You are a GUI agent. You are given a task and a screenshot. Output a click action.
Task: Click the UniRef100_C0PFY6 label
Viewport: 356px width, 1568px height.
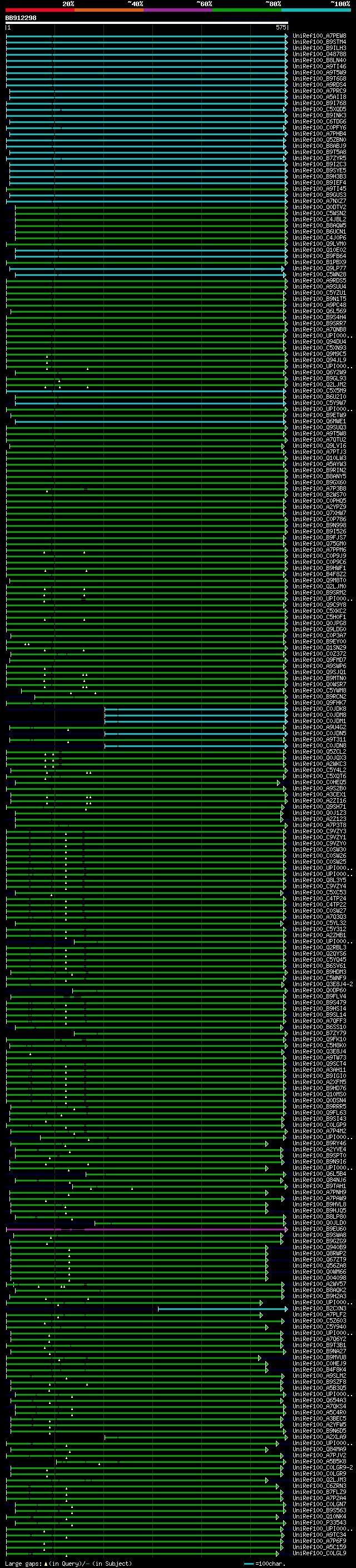tap(319, 128)
